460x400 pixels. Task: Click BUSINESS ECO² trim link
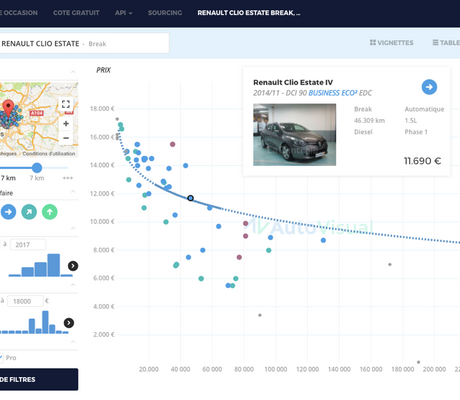(333, 93)
